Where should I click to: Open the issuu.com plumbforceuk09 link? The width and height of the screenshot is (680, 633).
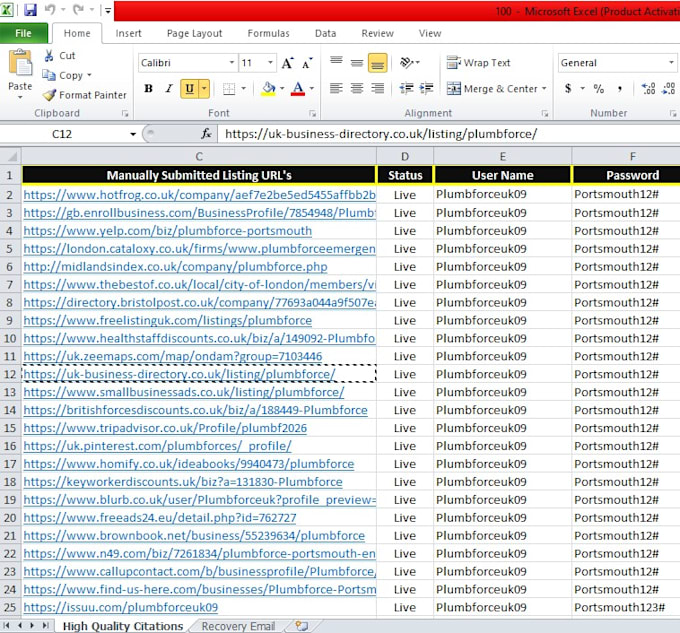click(121, 608)
